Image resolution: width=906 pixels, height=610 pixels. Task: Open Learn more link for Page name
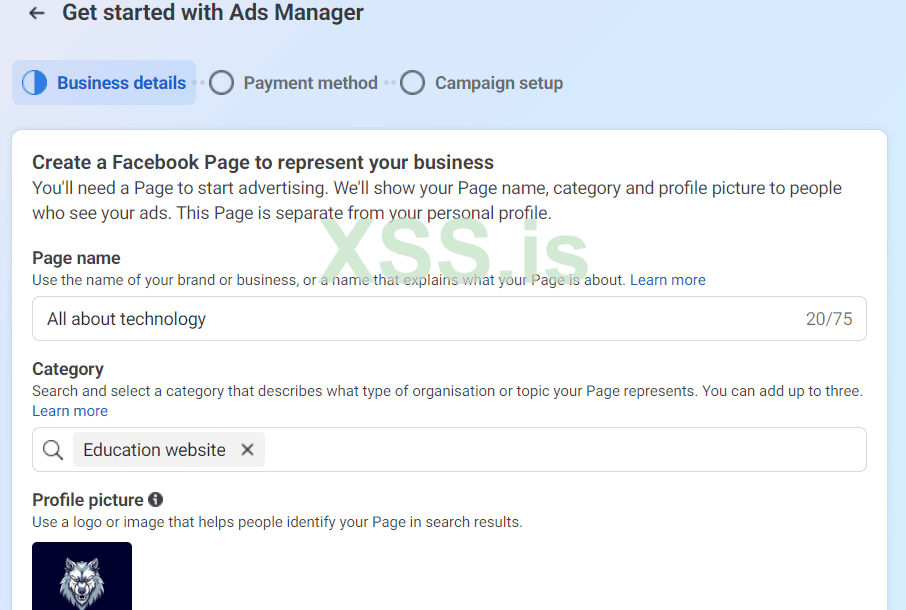coord(668,280)
